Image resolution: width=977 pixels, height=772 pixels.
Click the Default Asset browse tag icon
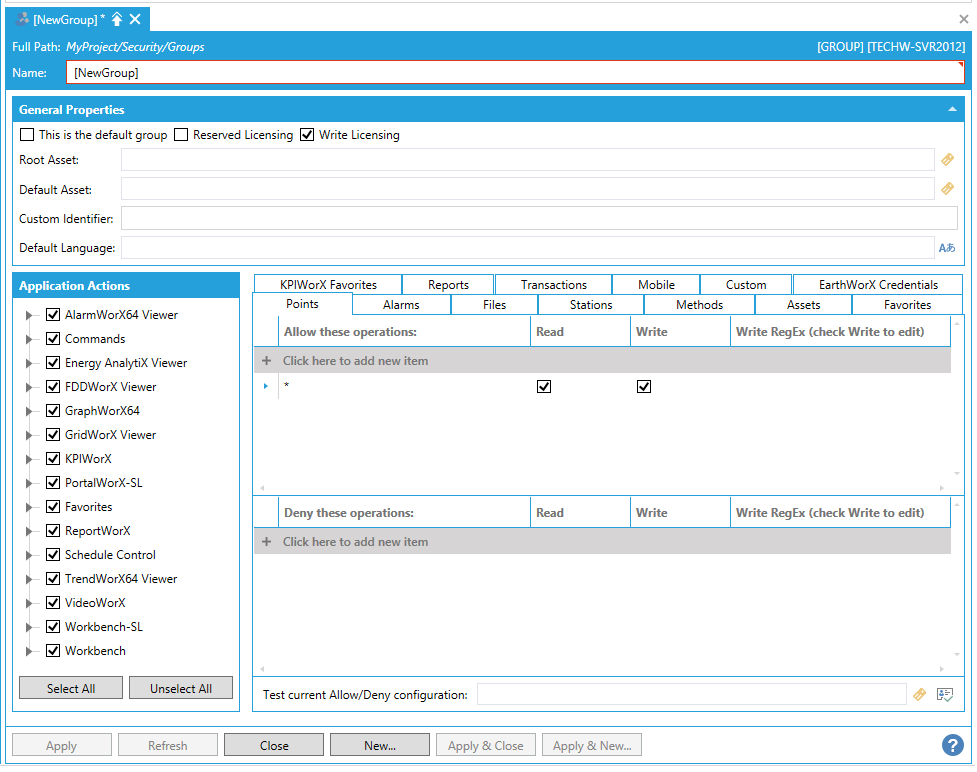click(946, 189)
